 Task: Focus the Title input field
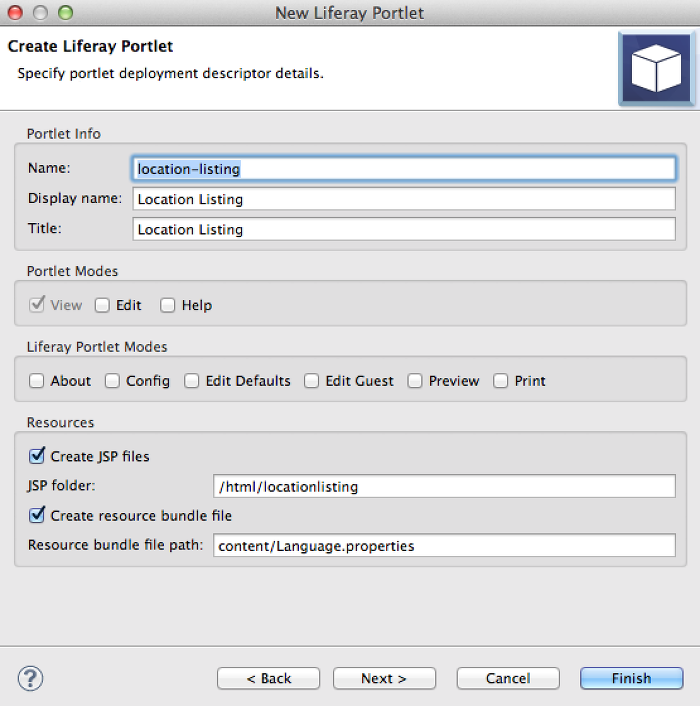click(x=404, y=229)
